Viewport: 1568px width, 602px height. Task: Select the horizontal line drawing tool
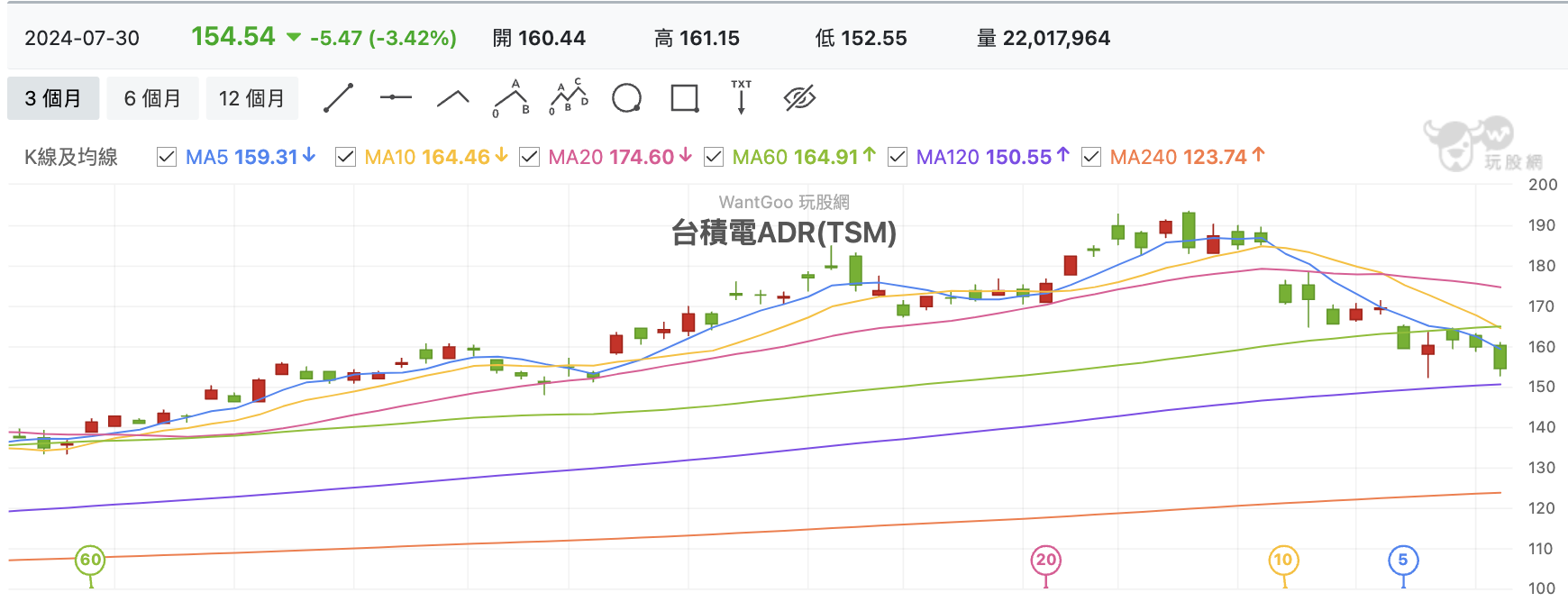(x=396, y=97)
